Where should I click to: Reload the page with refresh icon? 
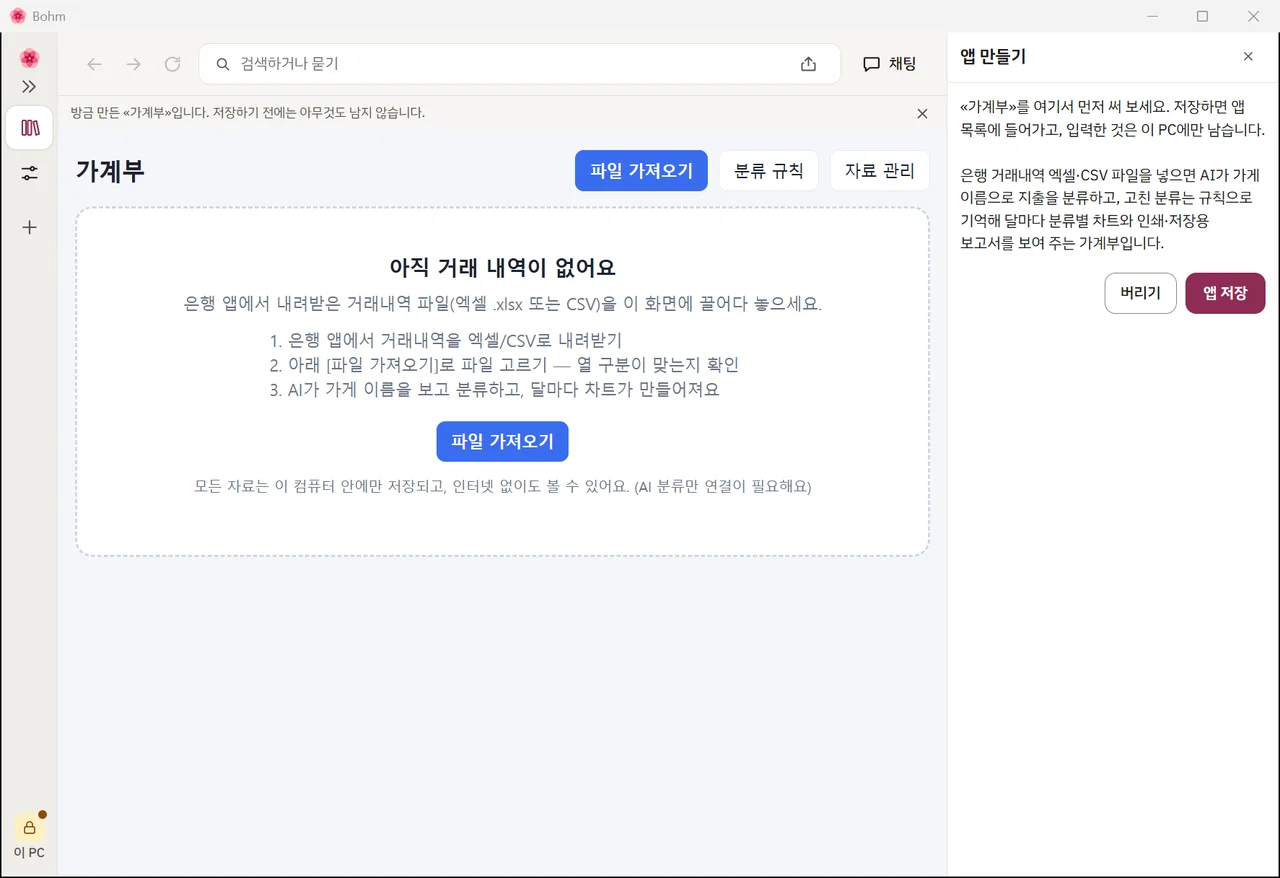coord(172,64)
